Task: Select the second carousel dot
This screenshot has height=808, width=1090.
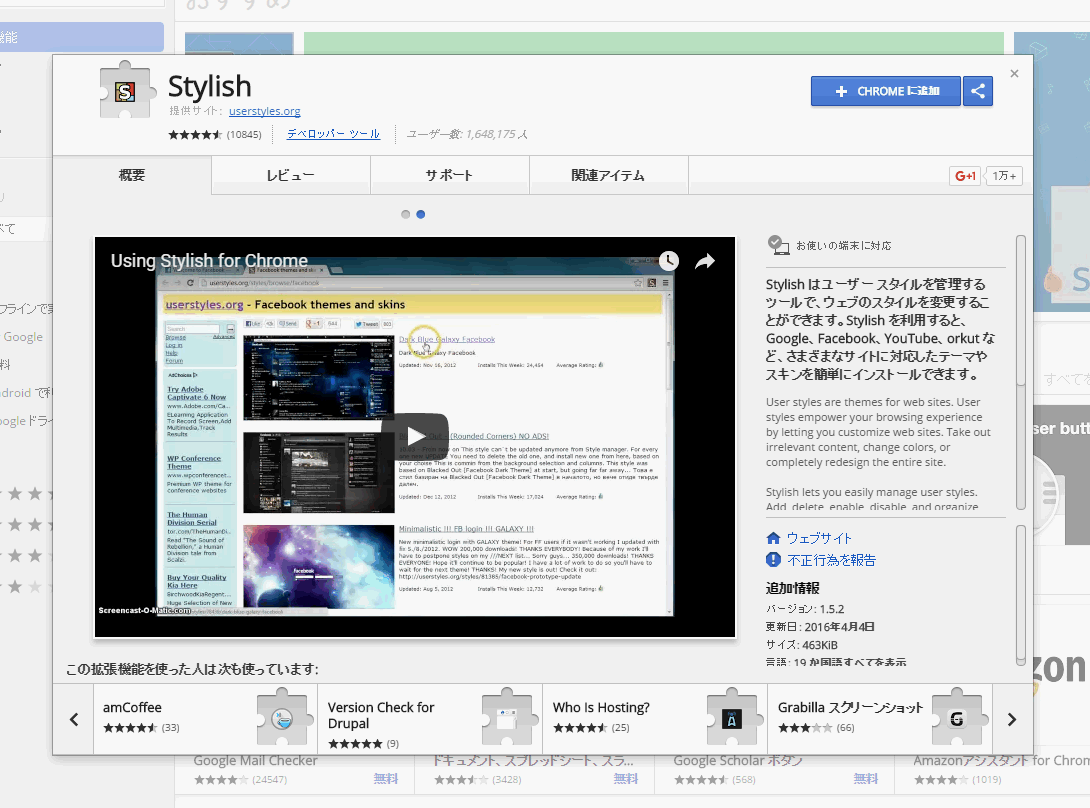Action: pyautogui.click(x=421, y=214)
